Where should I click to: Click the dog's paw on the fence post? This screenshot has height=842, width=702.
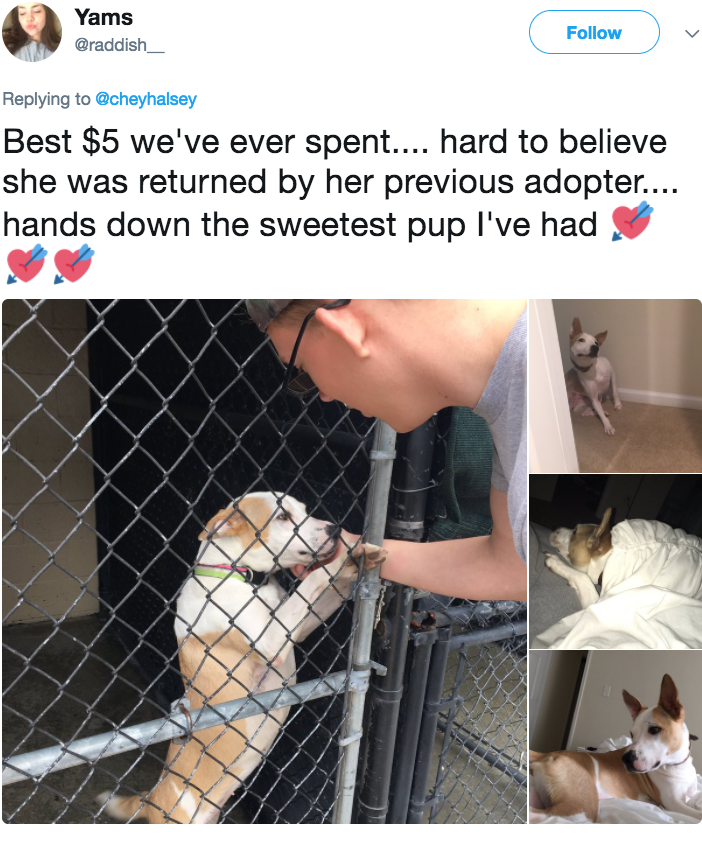pyautogui.click(x=370, y=557)
